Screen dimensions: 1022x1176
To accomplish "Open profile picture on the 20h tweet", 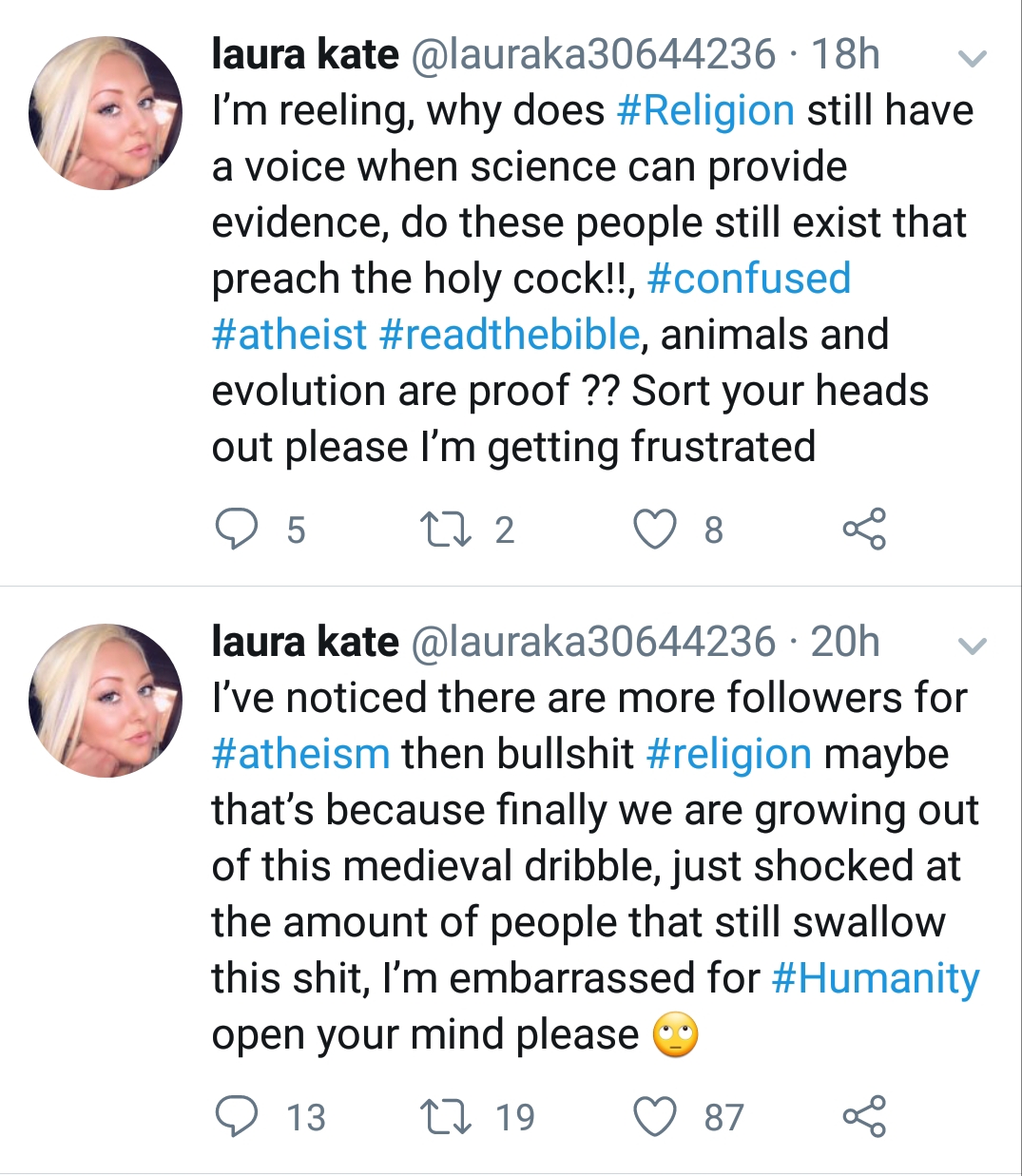I will pos(106,701).
